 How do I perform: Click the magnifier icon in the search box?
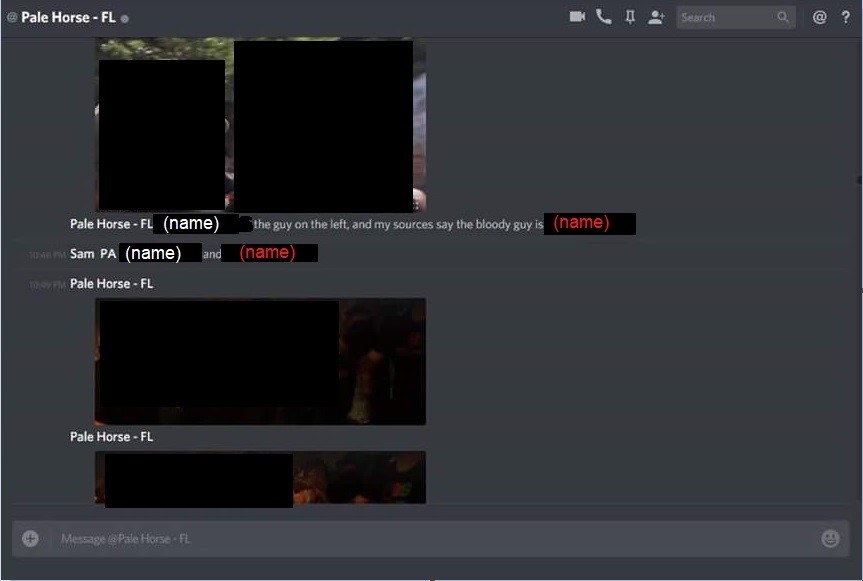point(782,17)
